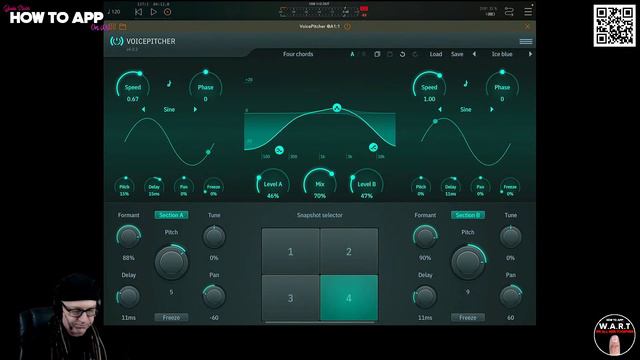Toggle tempo sync note icon for left LFO
The height and width of the screenshot is (360, 640).
[169, 84]
